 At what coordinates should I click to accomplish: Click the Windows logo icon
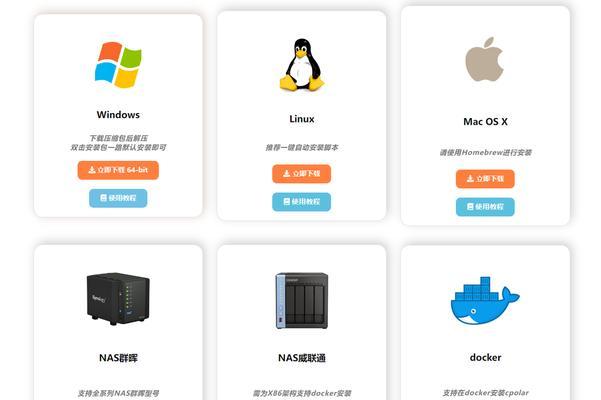(x=118, y=65)
